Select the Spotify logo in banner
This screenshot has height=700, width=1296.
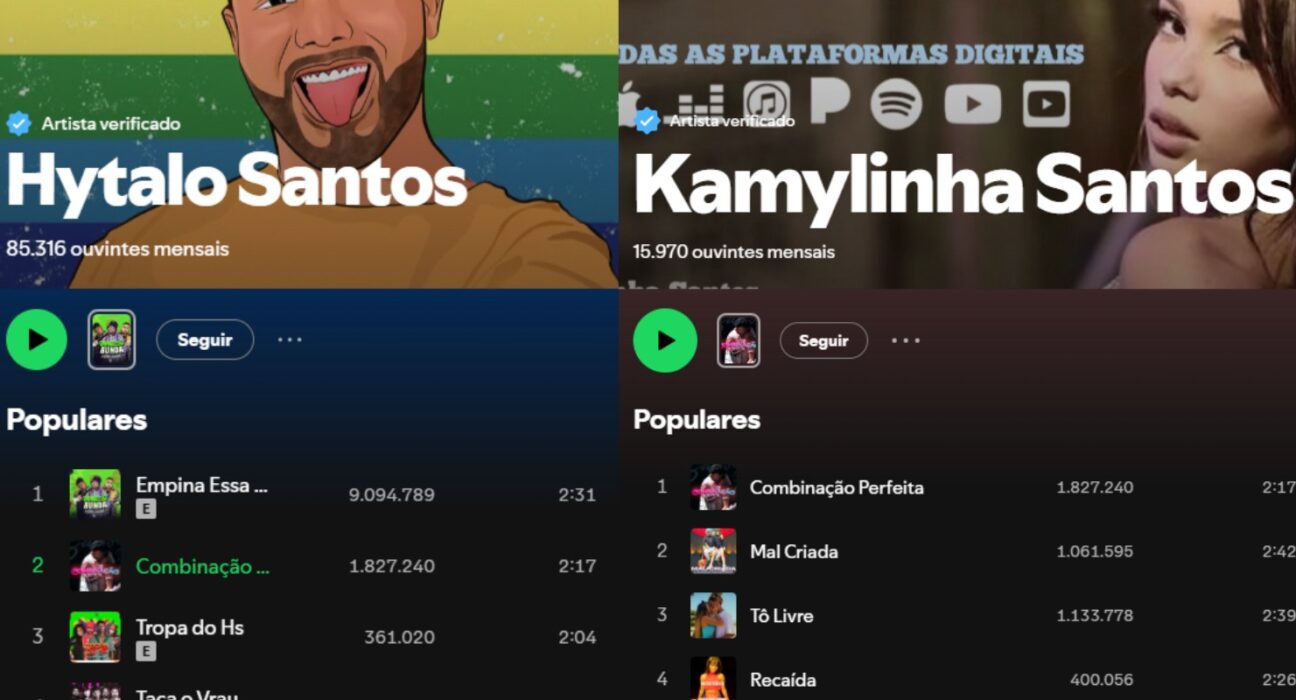click(896, 104)
